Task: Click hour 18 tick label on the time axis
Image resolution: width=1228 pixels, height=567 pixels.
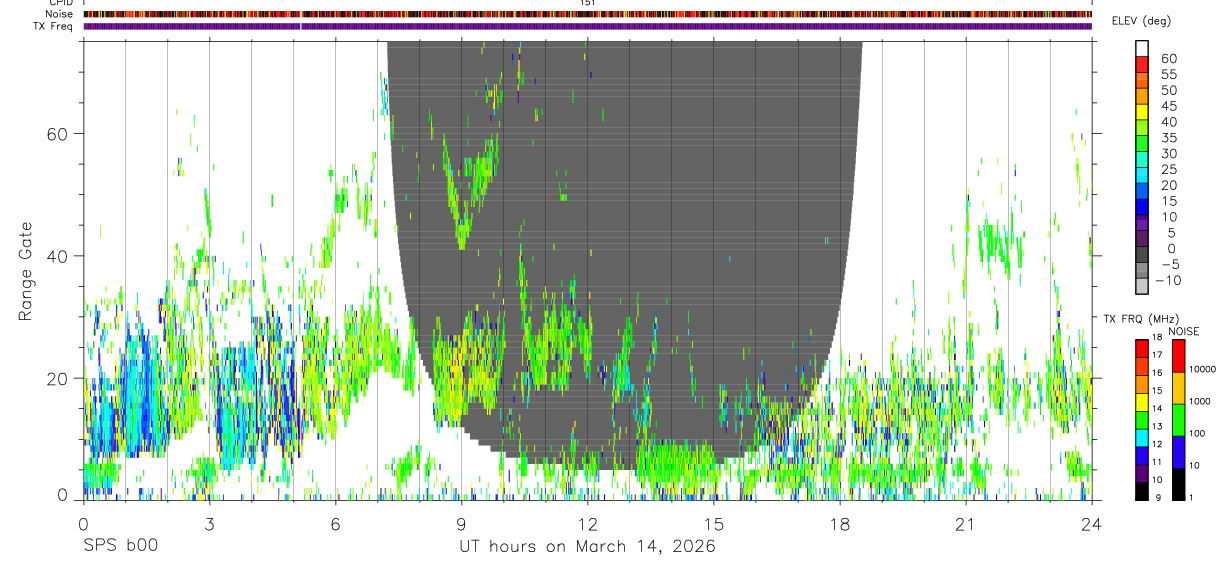Action: pyautogui.click(x=839, y=523)
